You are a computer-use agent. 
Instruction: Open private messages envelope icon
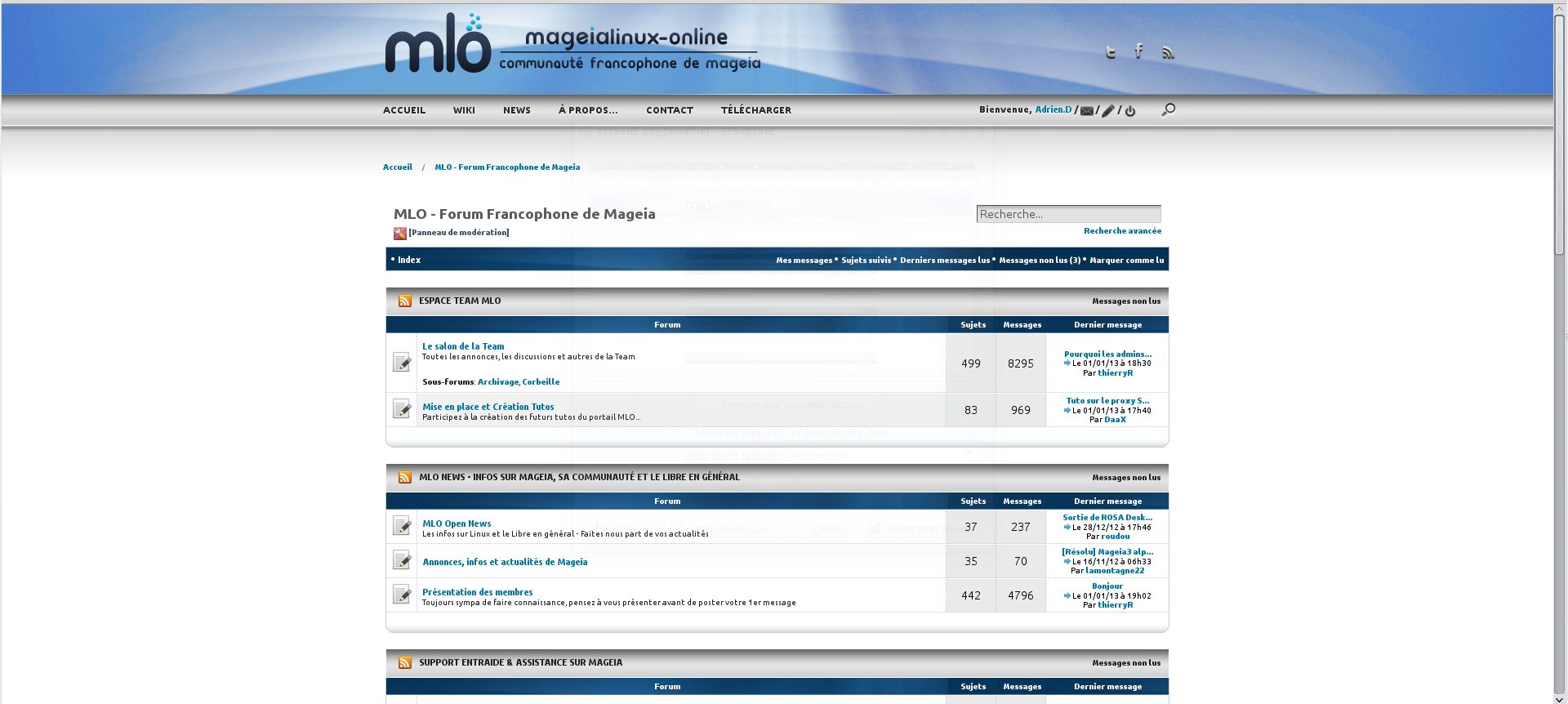[1087, 111]
